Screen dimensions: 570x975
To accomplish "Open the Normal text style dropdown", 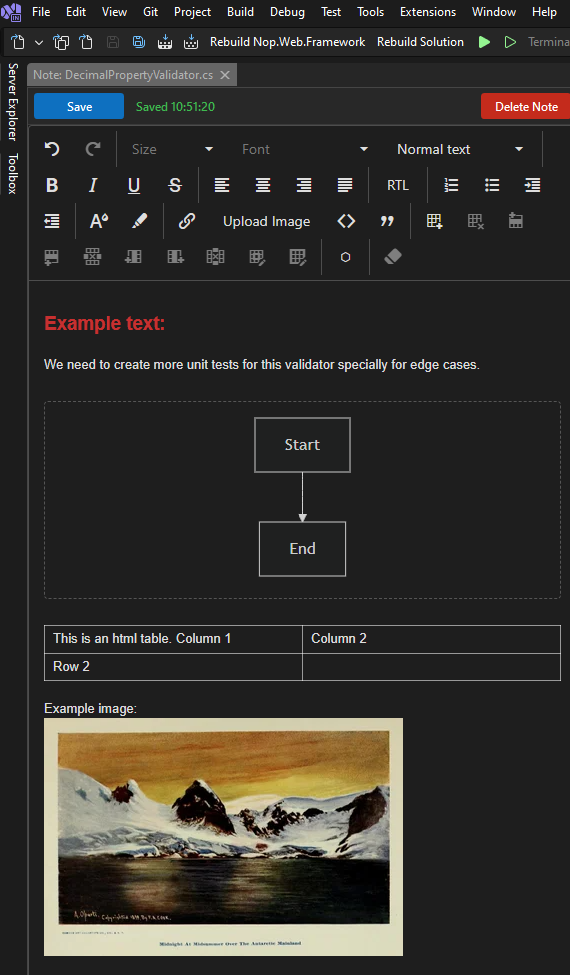I will pos(459,149).
